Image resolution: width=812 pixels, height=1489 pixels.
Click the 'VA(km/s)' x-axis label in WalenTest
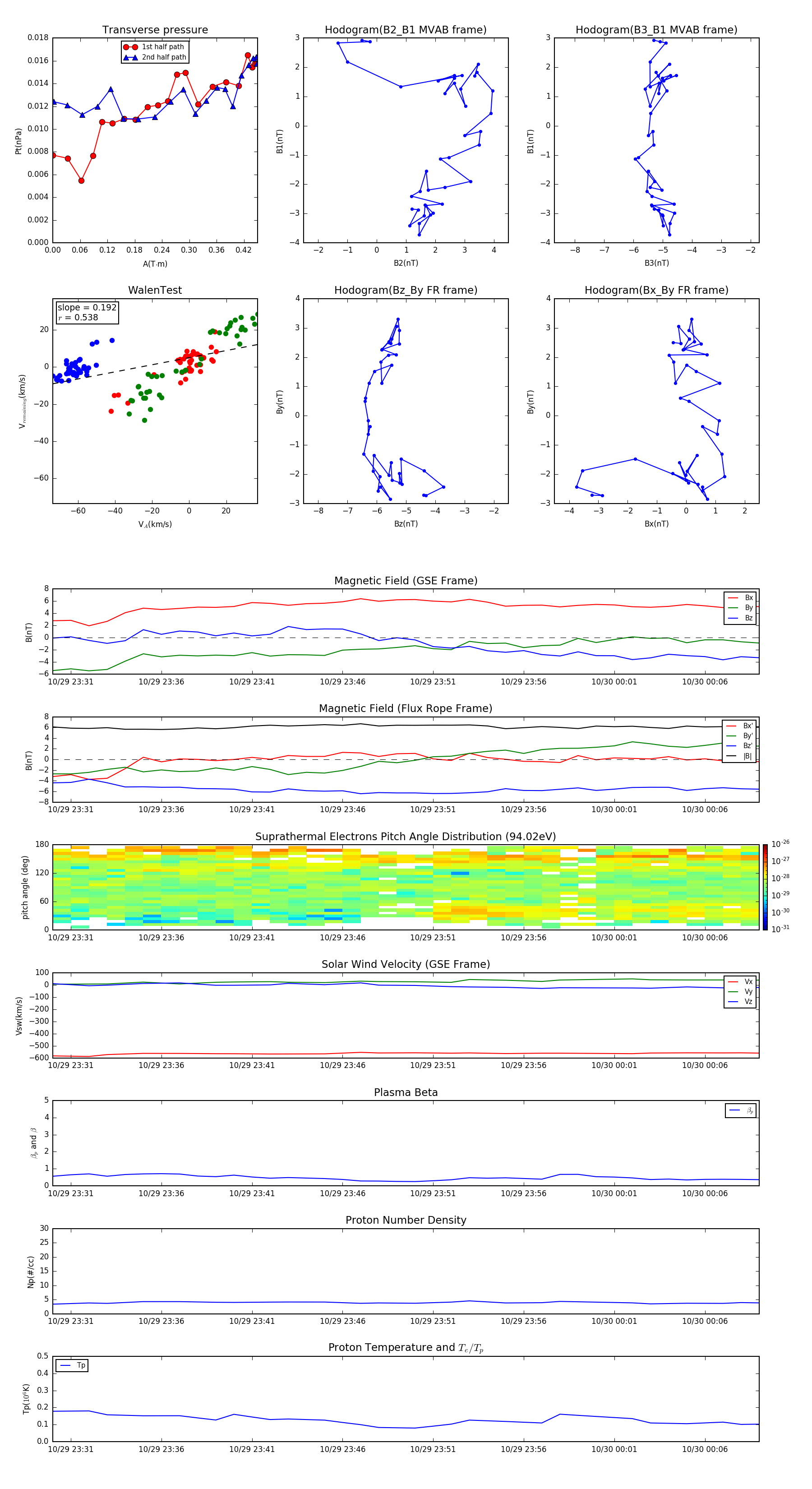[155, 525]
